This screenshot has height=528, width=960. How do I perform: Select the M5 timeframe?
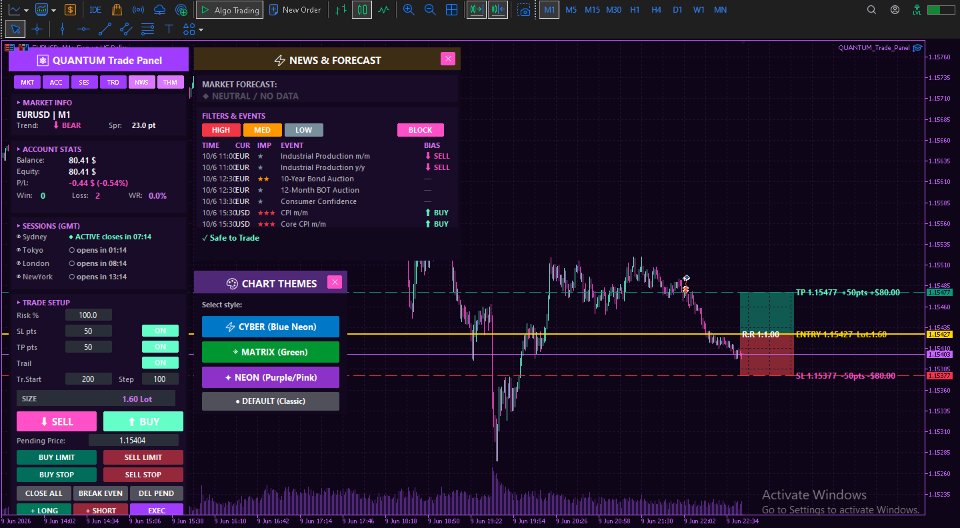pyautogui.click(x=571, y=10)
